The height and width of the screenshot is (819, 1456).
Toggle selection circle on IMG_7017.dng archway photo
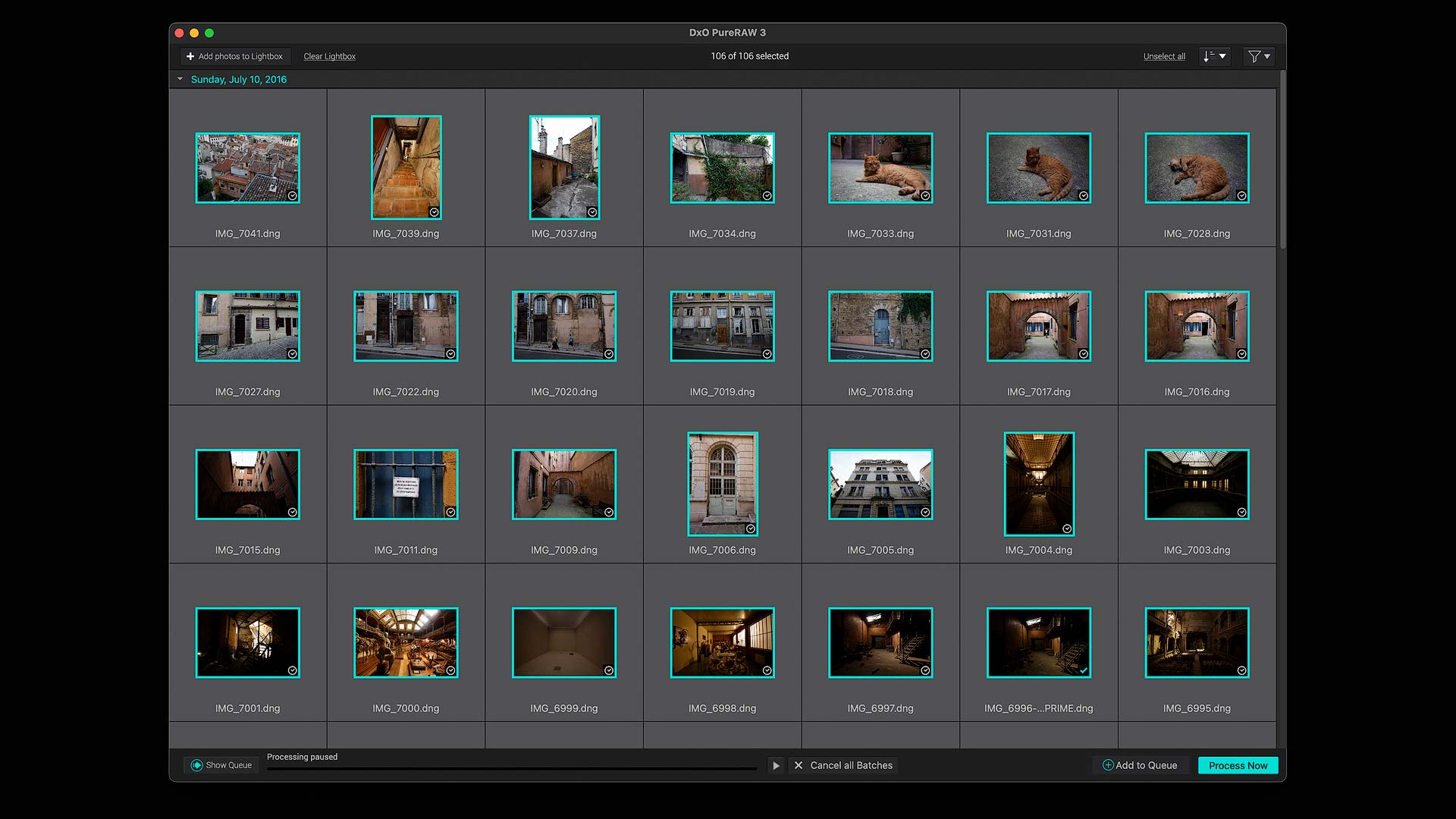click(1084, 354)
